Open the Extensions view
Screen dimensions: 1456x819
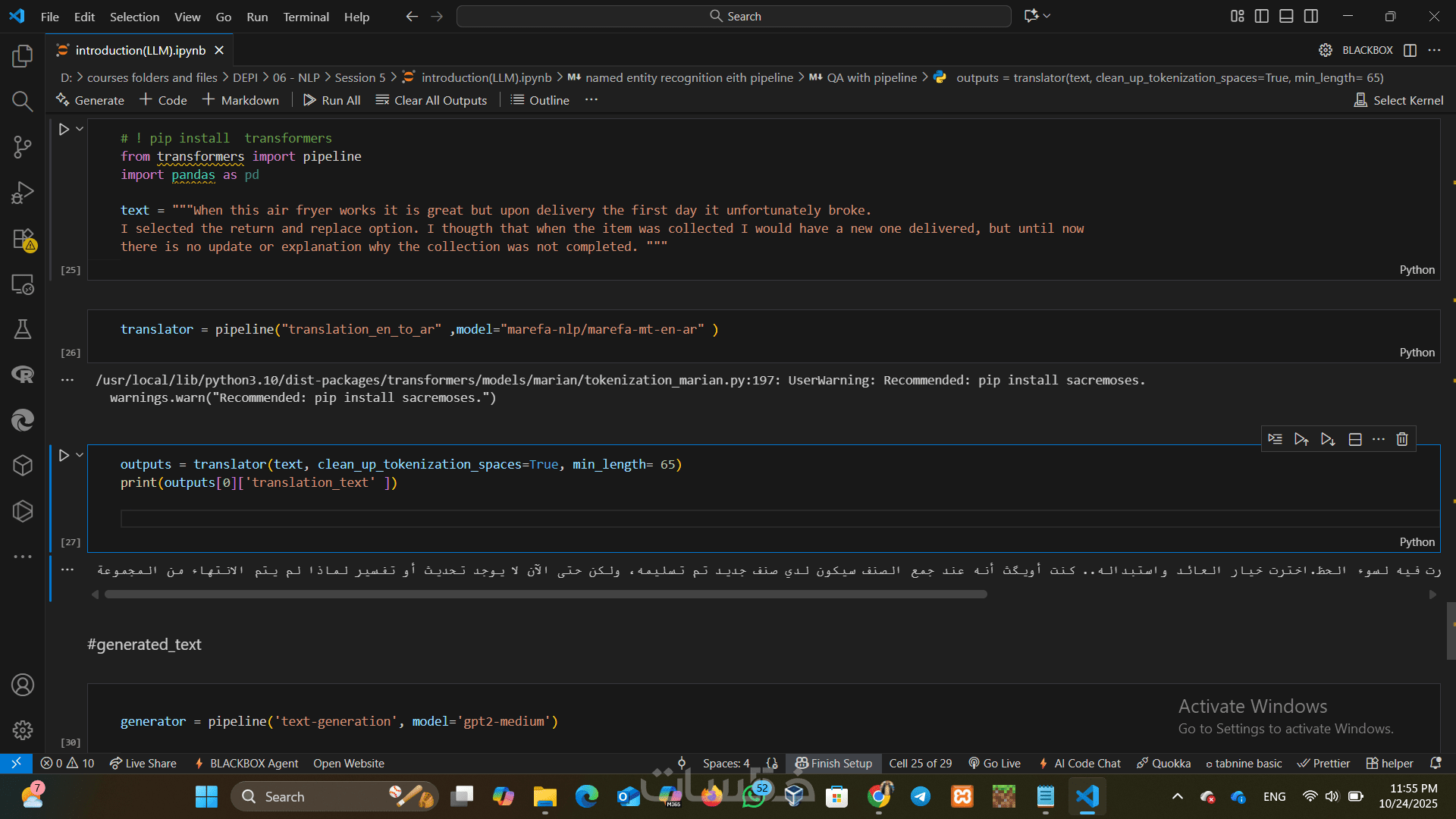(23, 239)
